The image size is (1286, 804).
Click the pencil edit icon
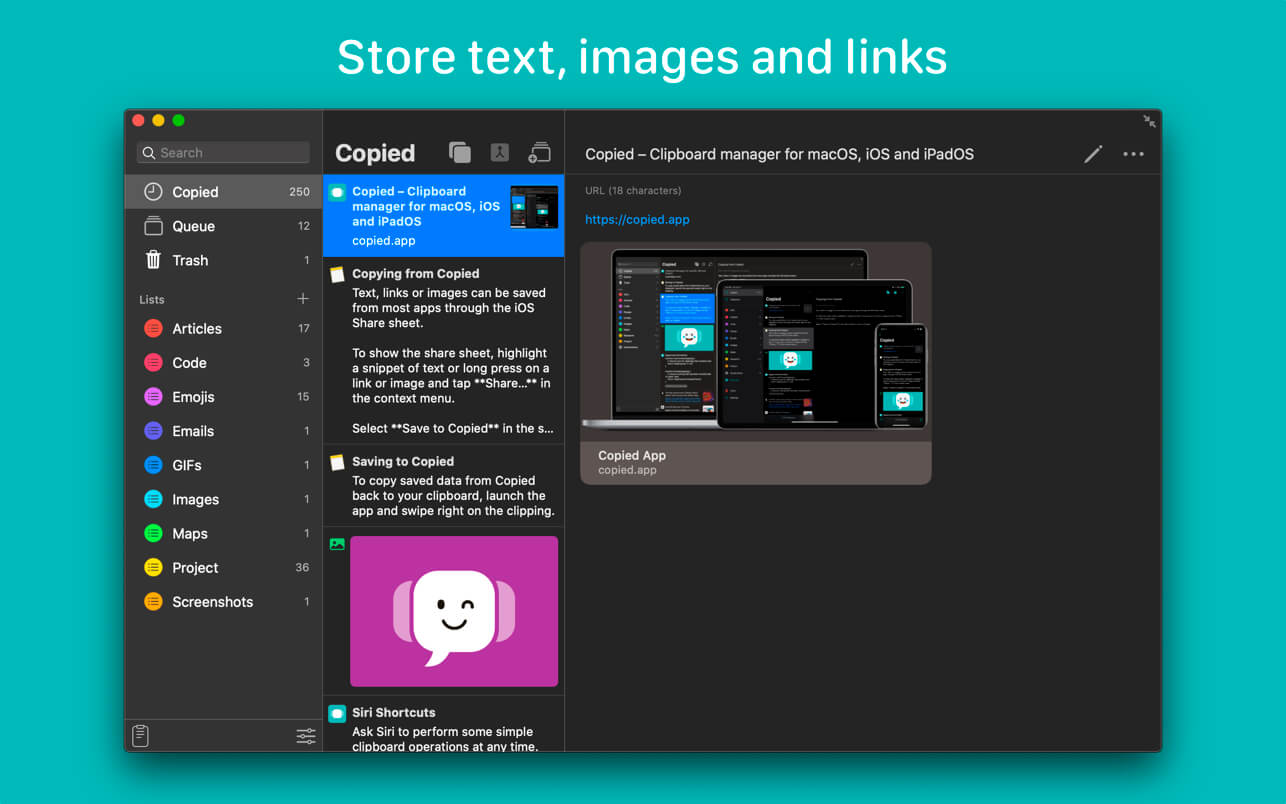click(x=1093, y=154)
